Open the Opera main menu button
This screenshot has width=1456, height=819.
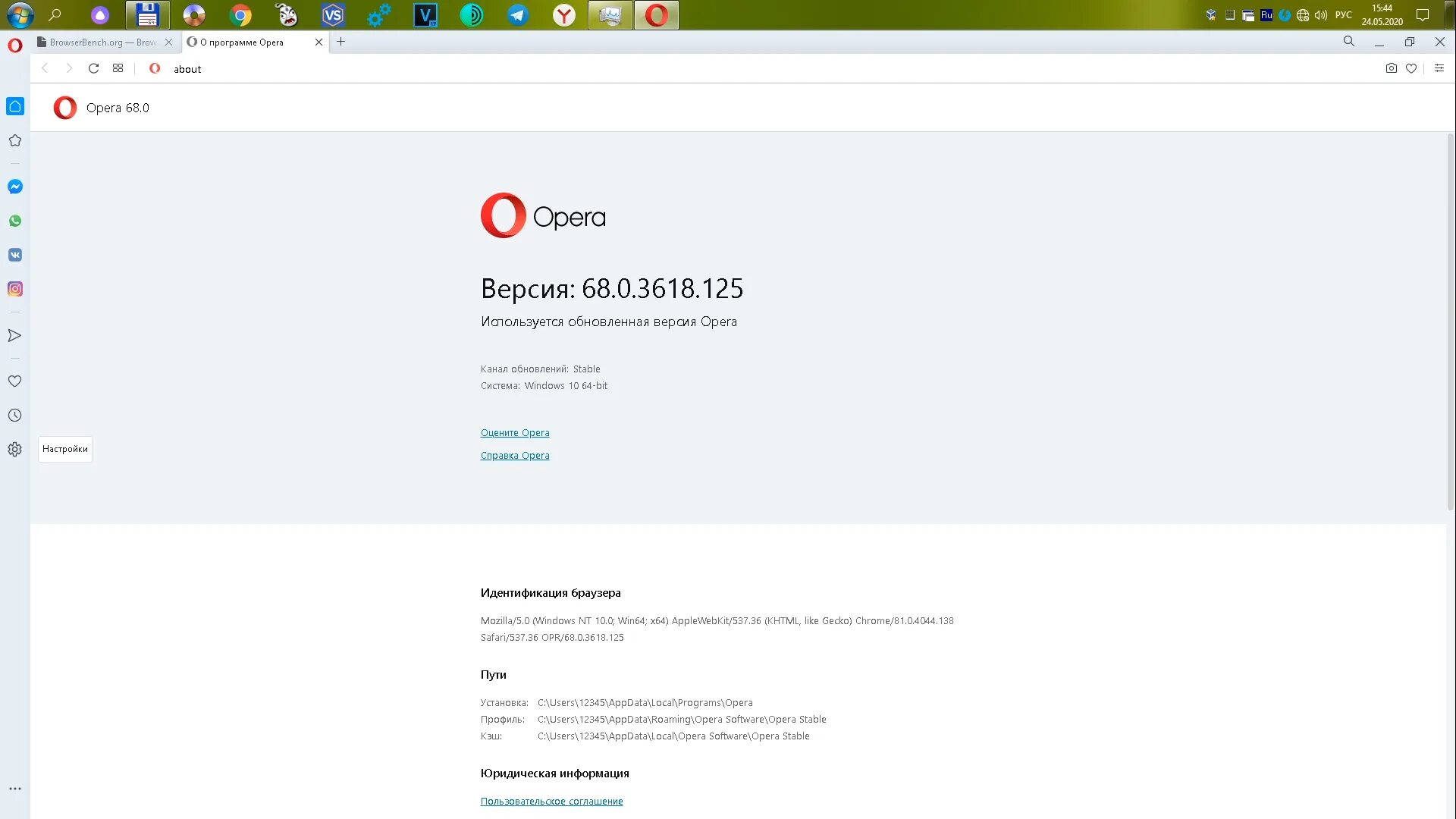[x=15, y=45]
